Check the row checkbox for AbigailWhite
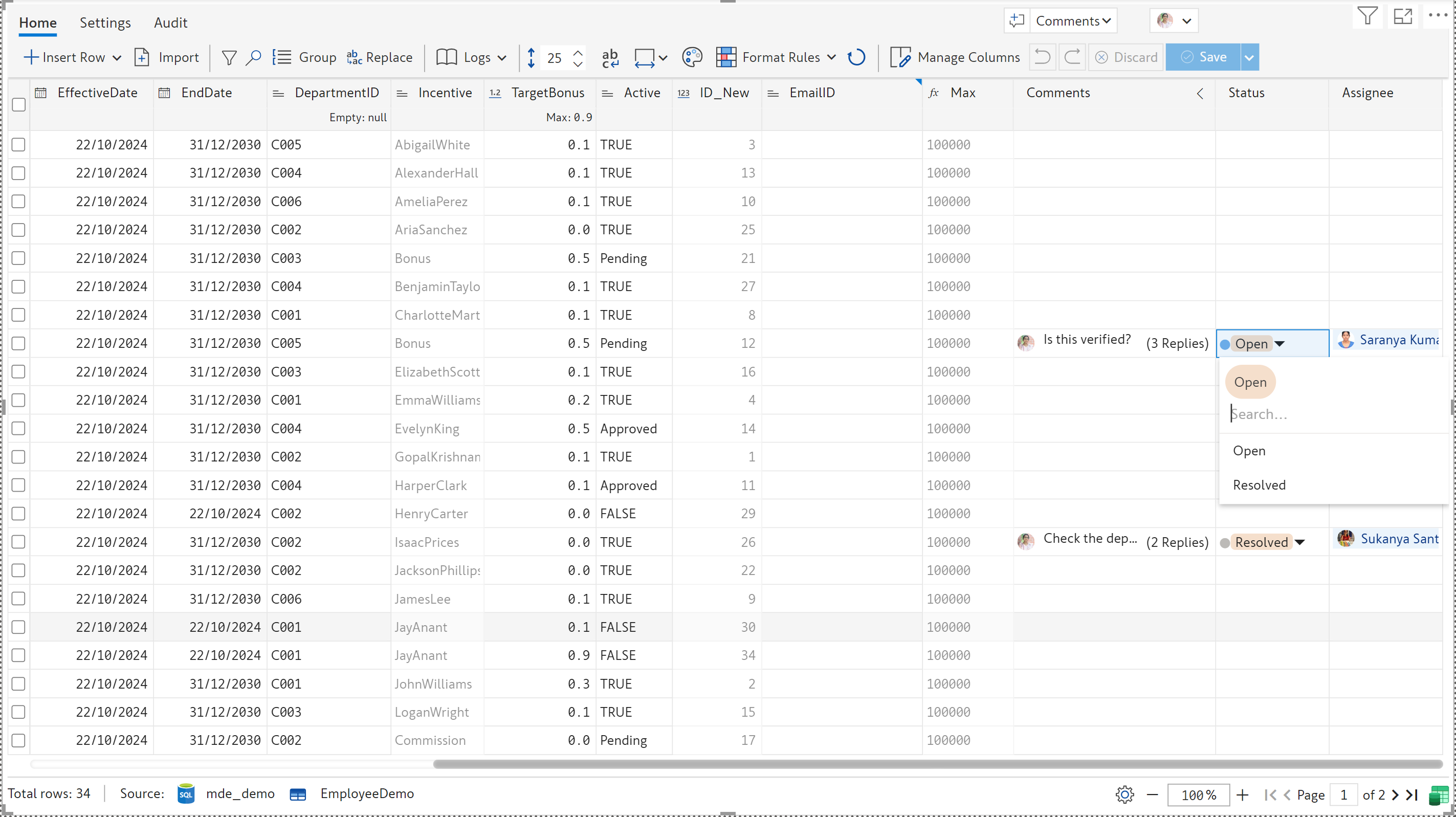Screen dimensions: 1456x817 18,145
